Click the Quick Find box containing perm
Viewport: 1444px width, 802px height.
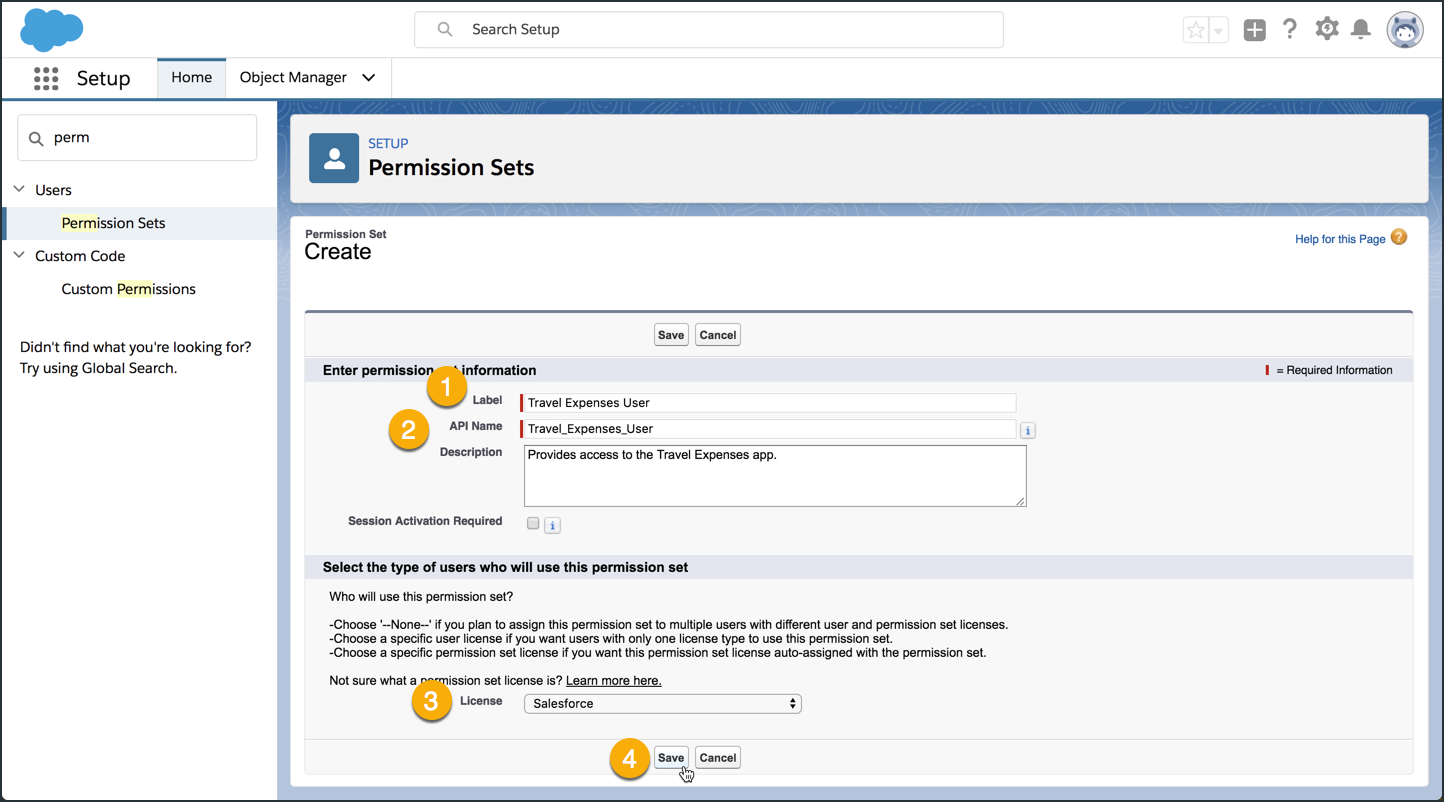[137, 138]
